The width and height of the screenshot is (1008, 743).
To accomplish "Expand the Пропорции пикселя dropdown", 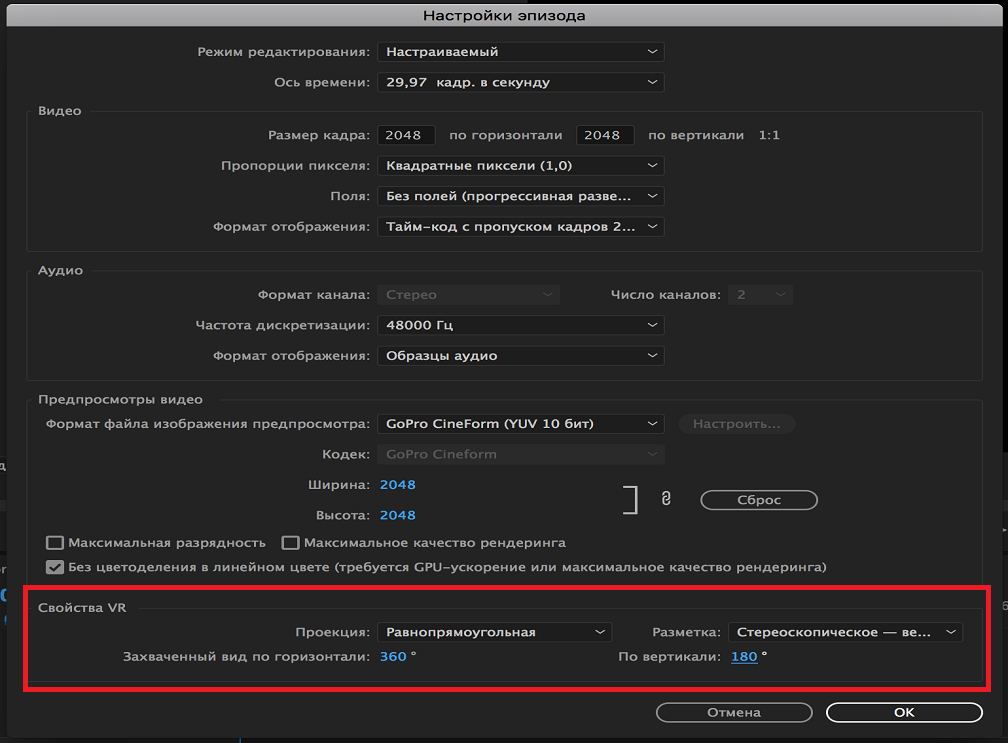I will click(521, 166).
